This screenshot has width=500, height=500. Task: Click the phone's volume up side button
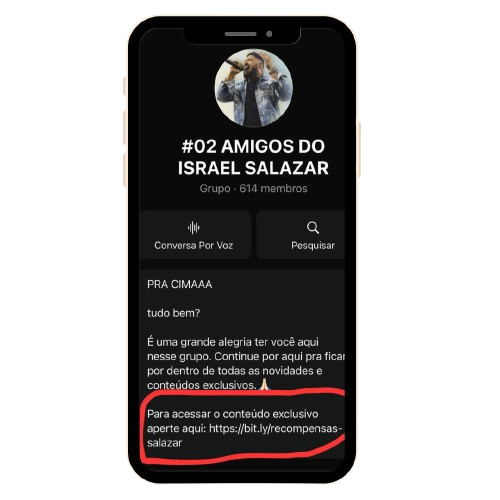(125, 128)
